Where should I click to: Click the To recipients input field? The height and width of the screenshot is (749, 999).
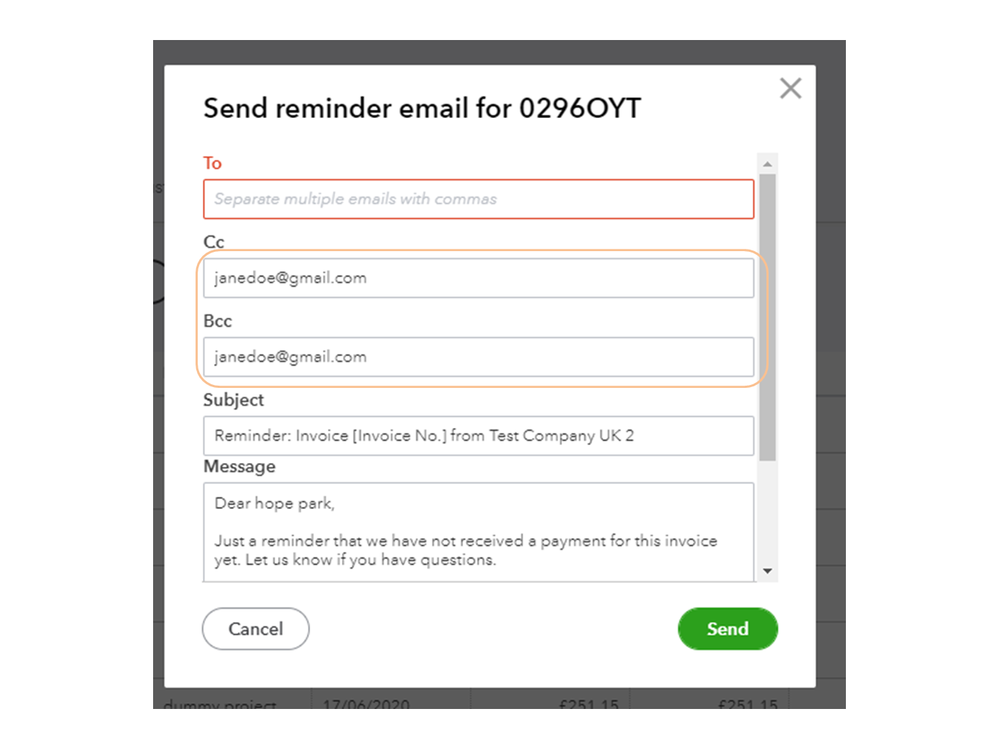[x=478, y=199]
